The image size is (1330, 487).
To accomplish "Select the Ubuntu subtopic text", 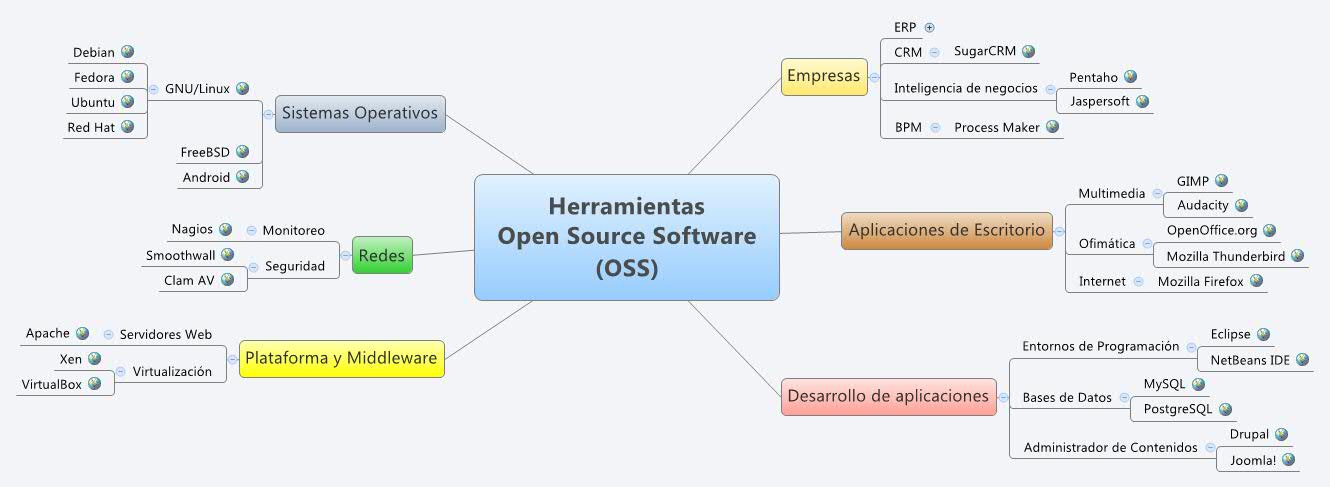I will (x=93, y=102).
